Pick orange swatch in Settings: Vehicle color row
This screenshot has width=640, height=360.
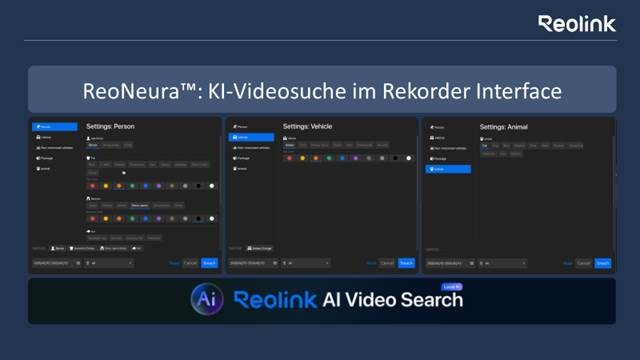[316, 158]
